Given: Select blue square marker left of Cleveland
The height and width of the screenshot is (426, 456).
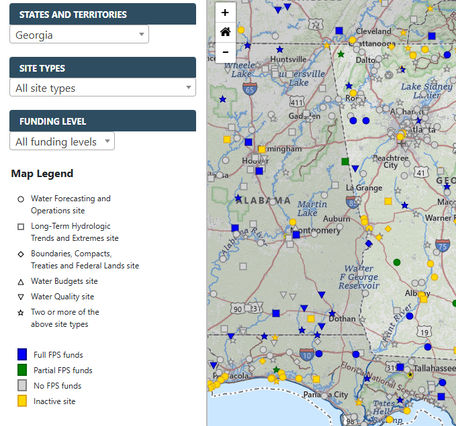Looking at the screenshot, I should click(x=339, y=31).
